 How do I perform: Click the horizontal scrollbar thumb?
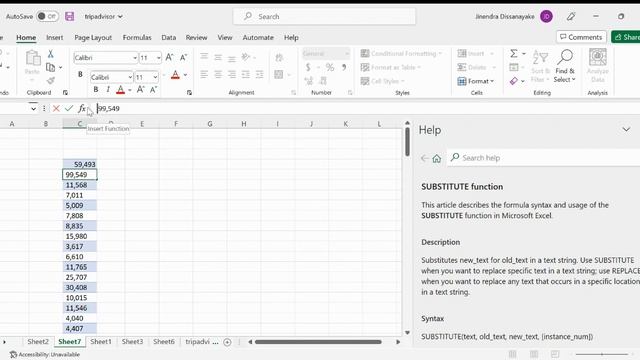click(x=318, y=342)
